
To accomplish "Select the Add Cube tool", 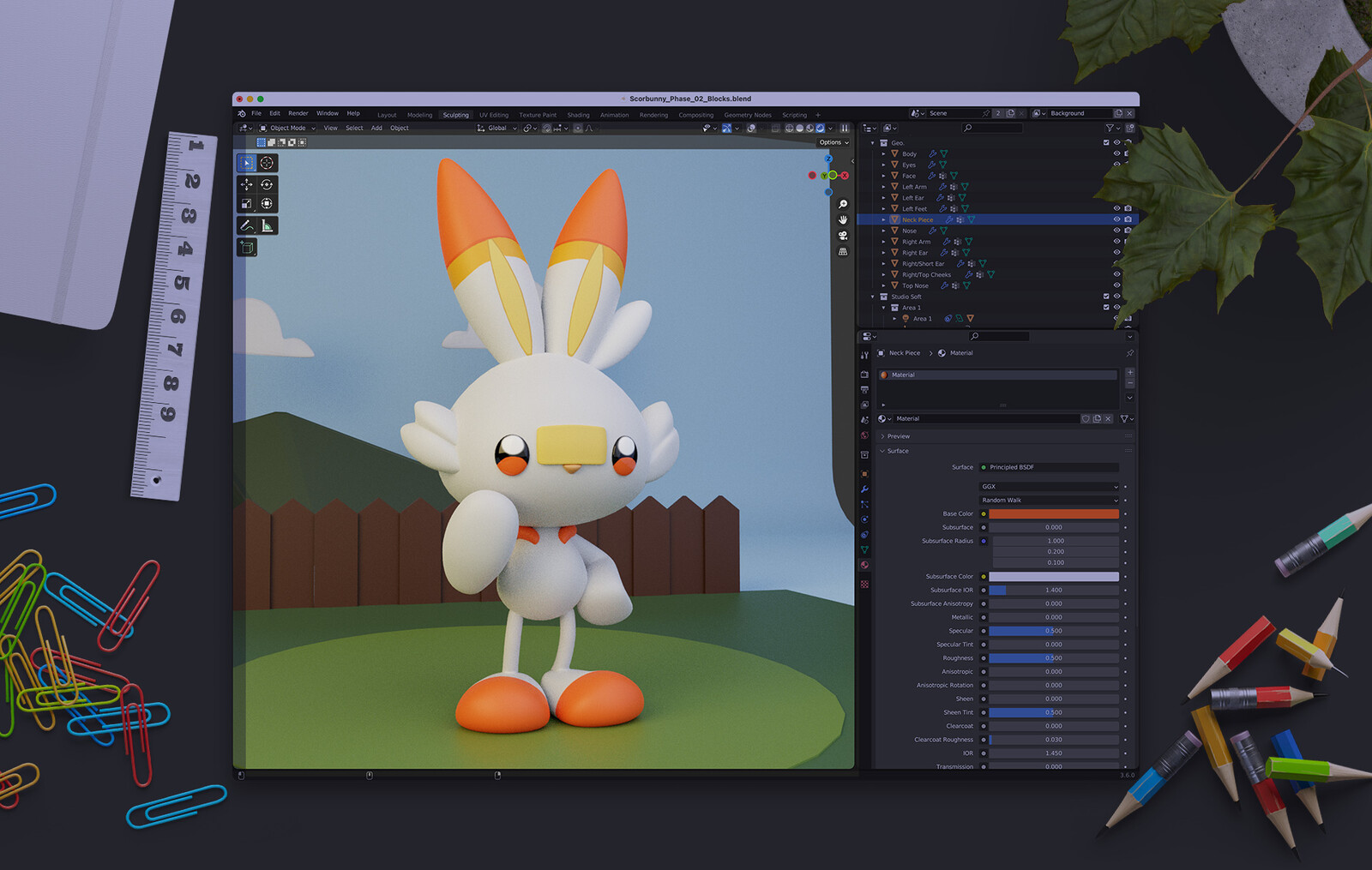I will (247, 247).
